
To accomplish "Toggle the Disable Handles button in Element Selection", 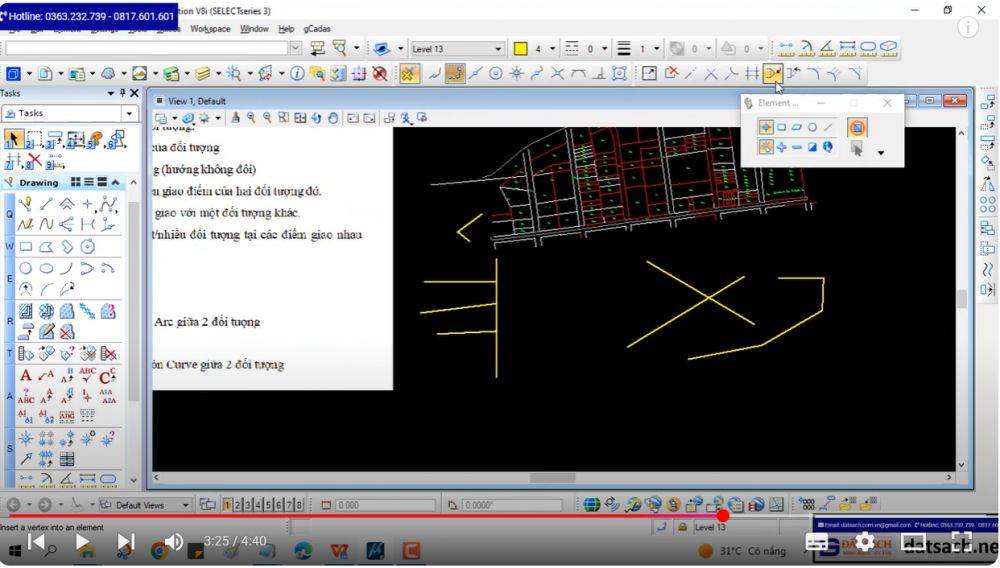I will [857, 127].
